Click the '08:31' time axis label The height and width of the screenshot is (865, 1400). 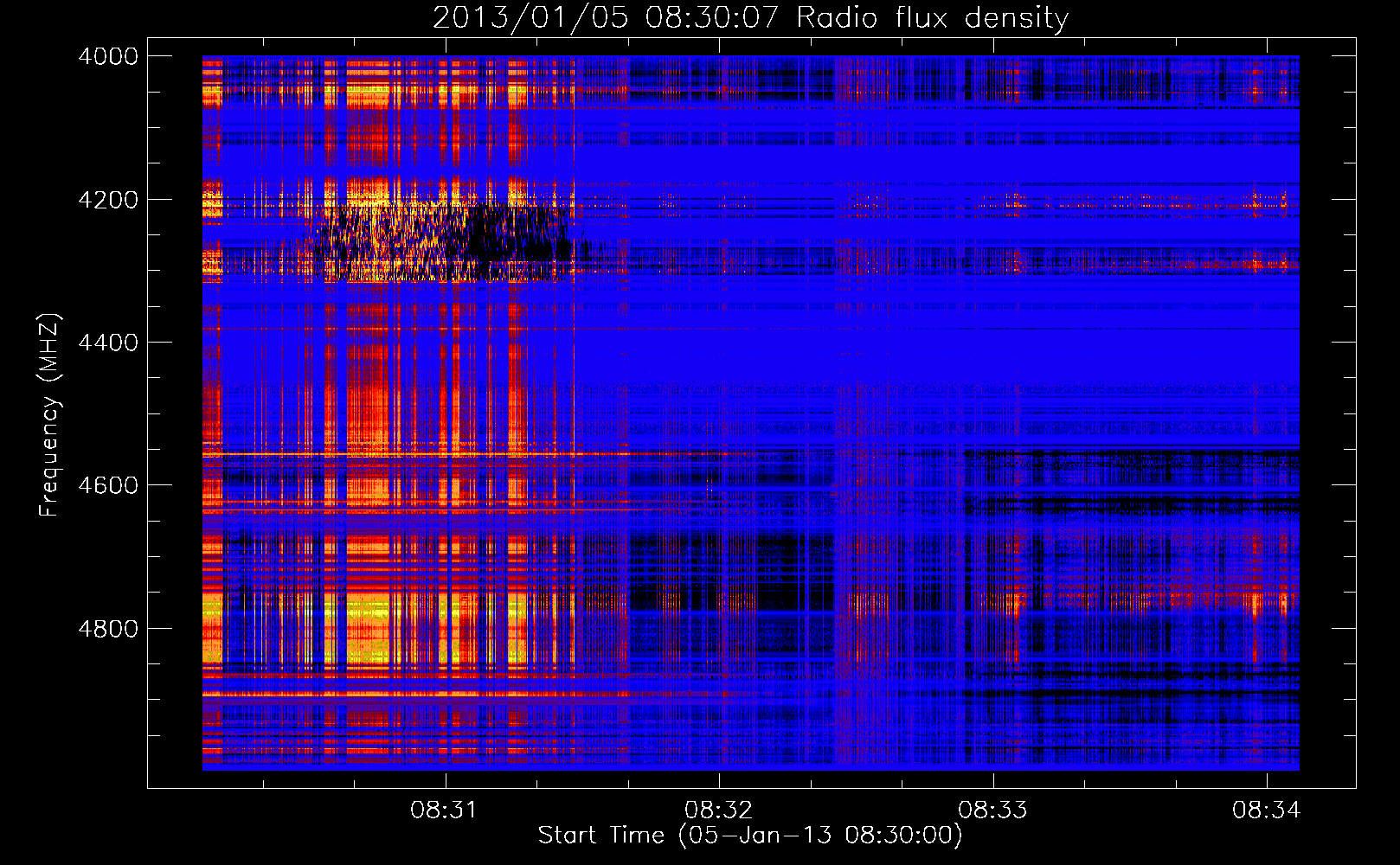(444, 811)
